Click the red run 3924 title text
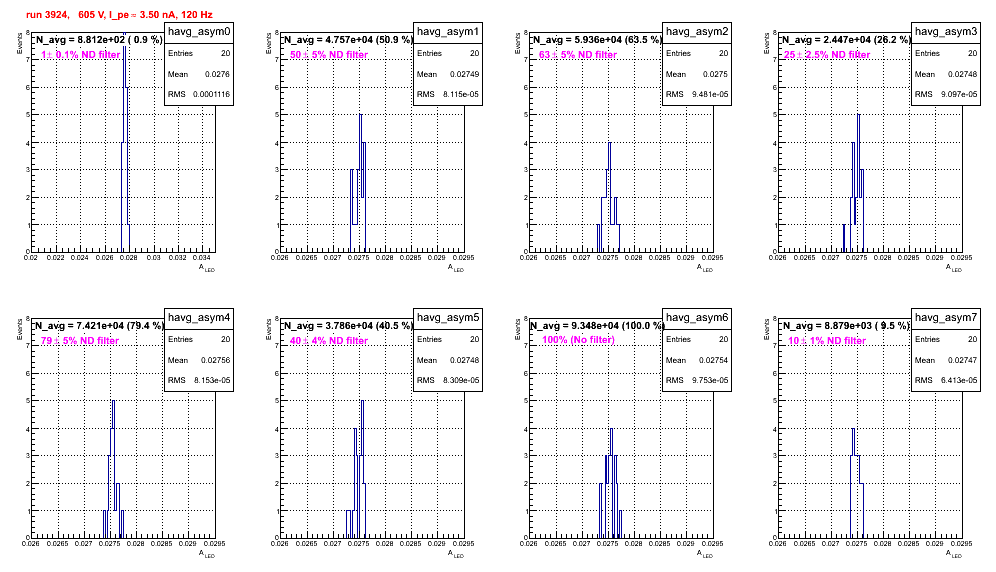This screenshot has height=572, width=996. (x=119, y=14)
